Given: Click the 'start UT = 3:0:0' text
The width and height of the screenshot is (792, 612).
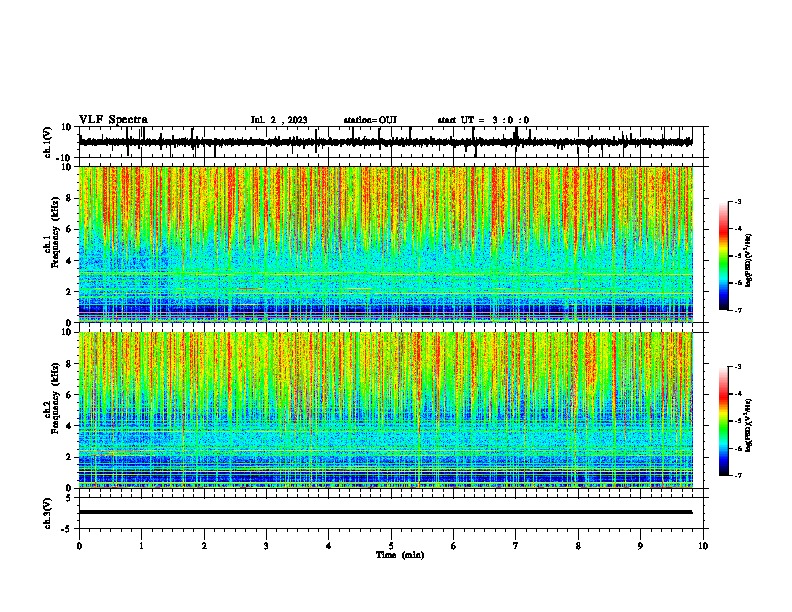Looking at the screenshot, I should [x=483, y=120].
